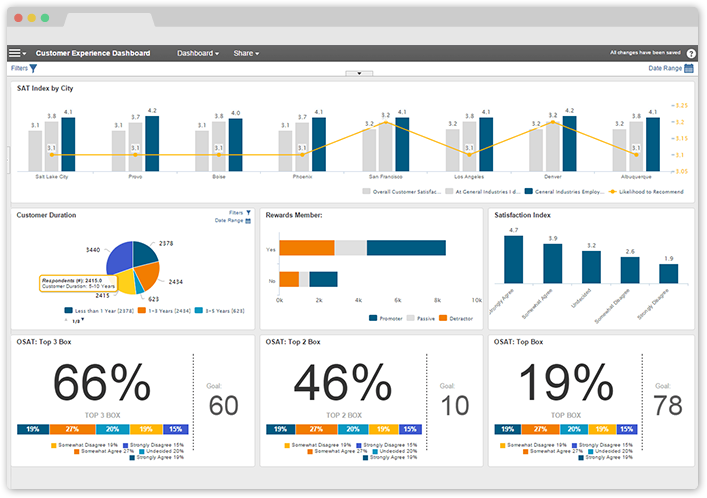Click the Yes row Detractor orange segment
This screenshot has width=707, height=498.
pos(307,248)
